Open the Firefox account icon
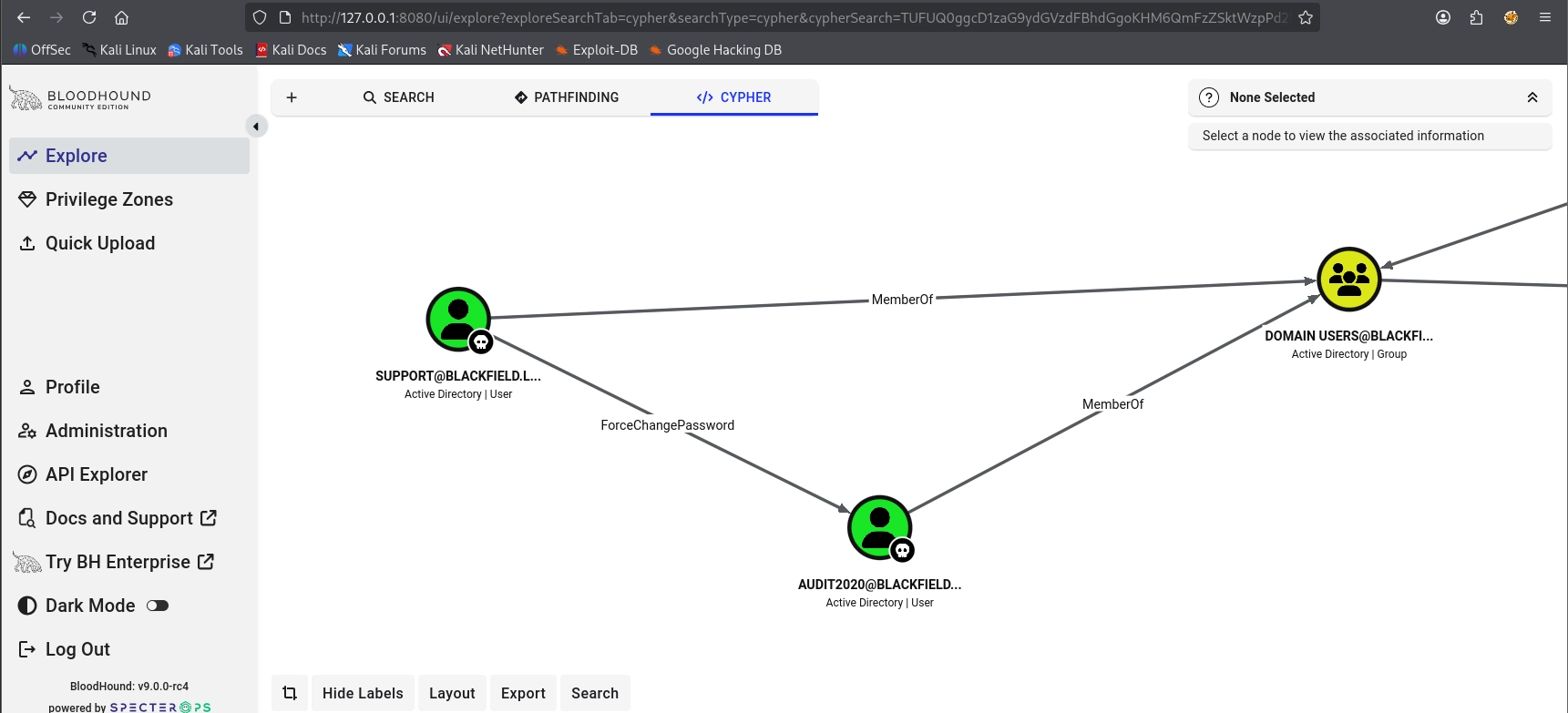Viewport: 1568px width, 713px height. coord(1443,17)
